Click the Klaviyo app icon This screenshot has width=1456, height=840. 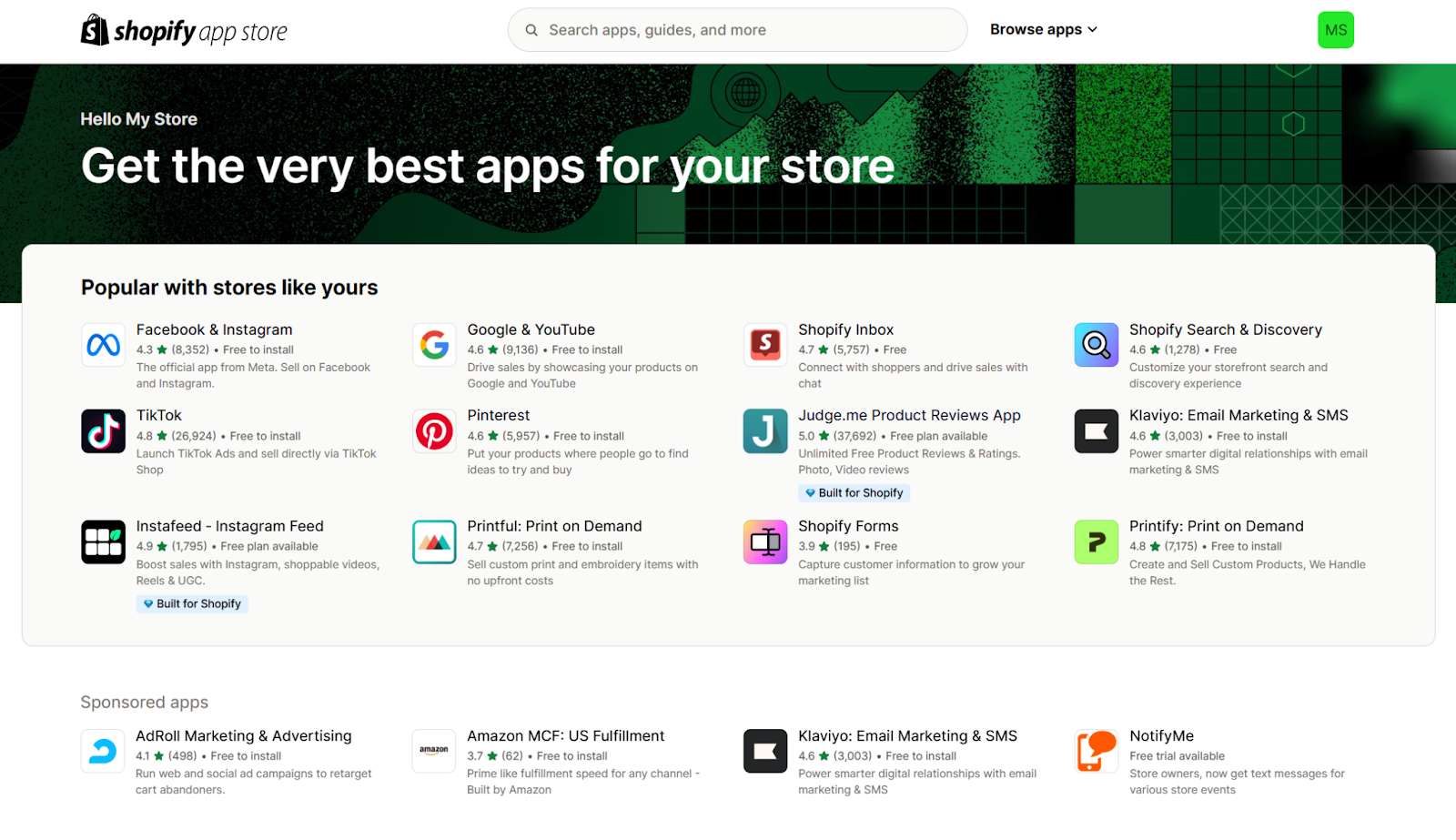coord(1096,431)
